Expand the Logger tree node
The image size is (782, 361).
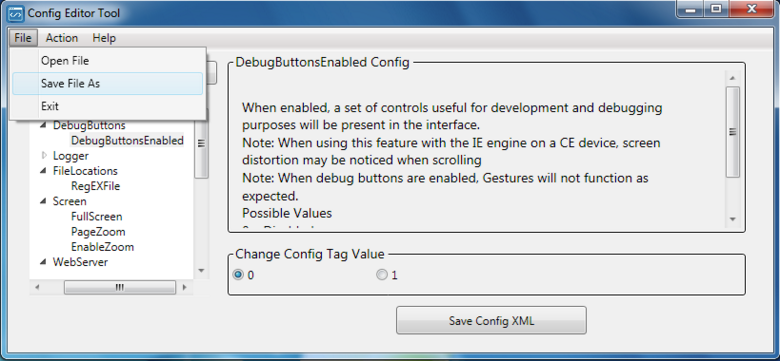click(x=44, y=156)
